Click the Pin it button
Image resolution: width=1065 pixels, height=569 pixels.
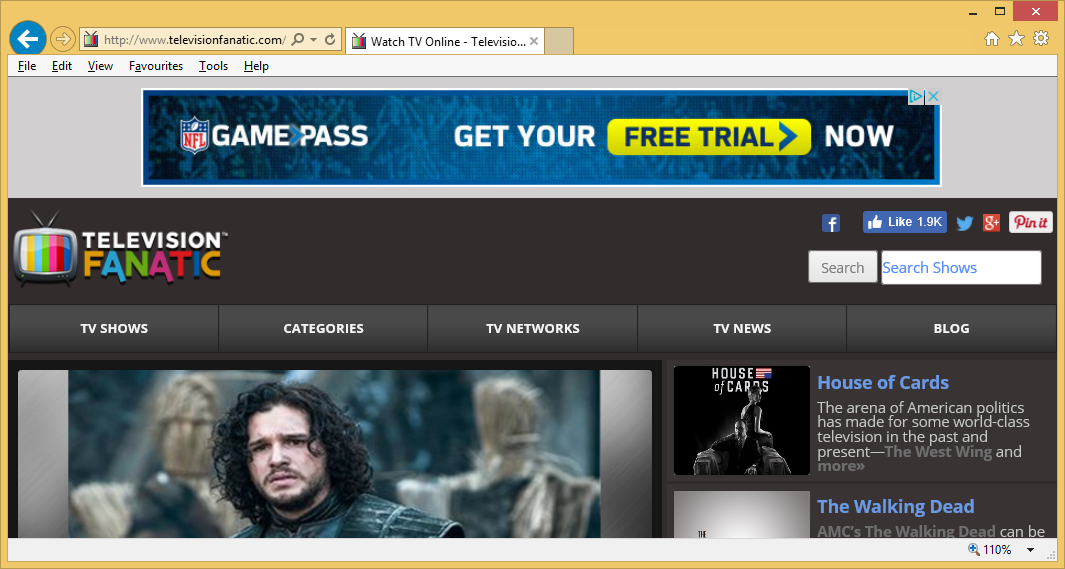tap(1030, 222)
